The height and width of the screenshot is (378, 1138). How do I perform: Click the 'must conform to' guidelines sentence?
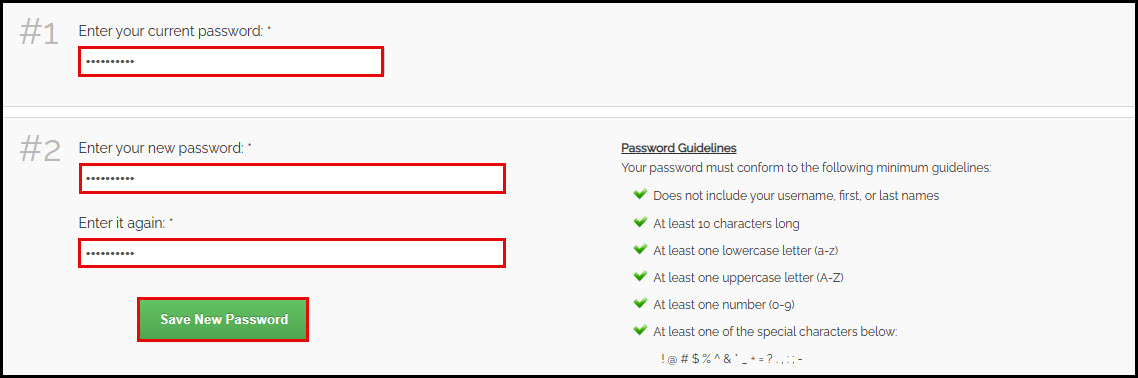click(x=806, y=168)
